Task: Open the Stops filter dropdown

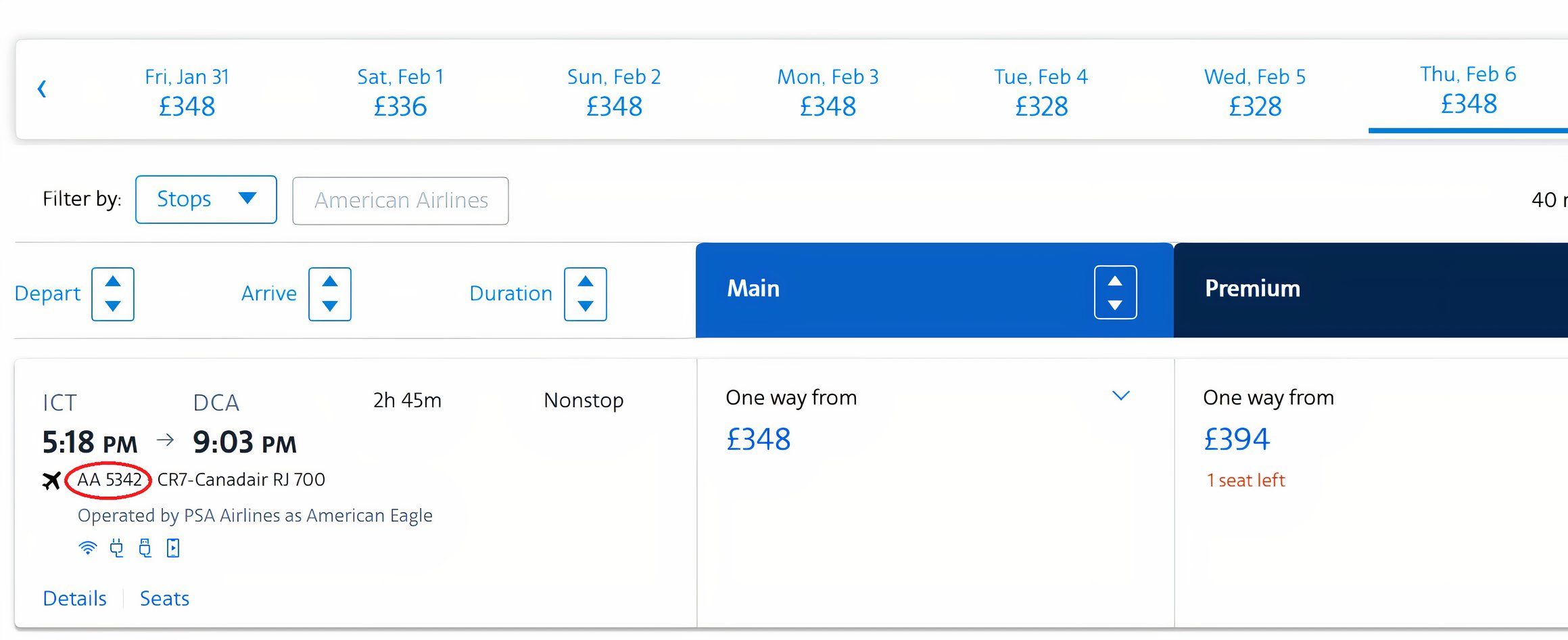Action: point(206,200)
